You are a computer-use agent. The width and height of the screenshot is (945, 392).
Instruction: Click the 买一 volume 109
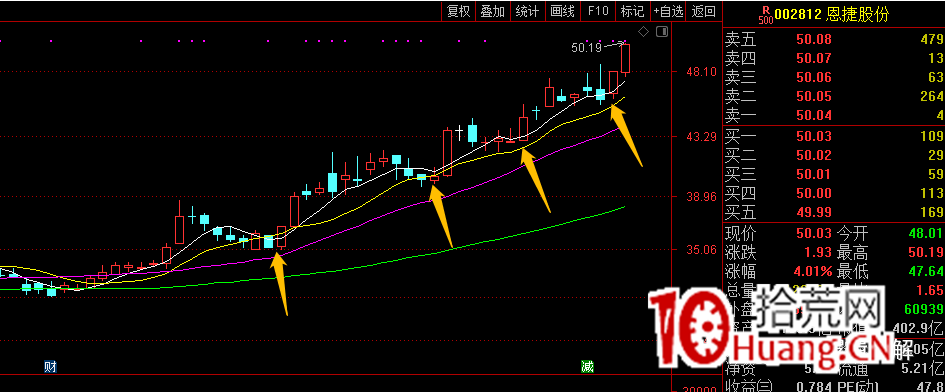click(x=931, y=136)
